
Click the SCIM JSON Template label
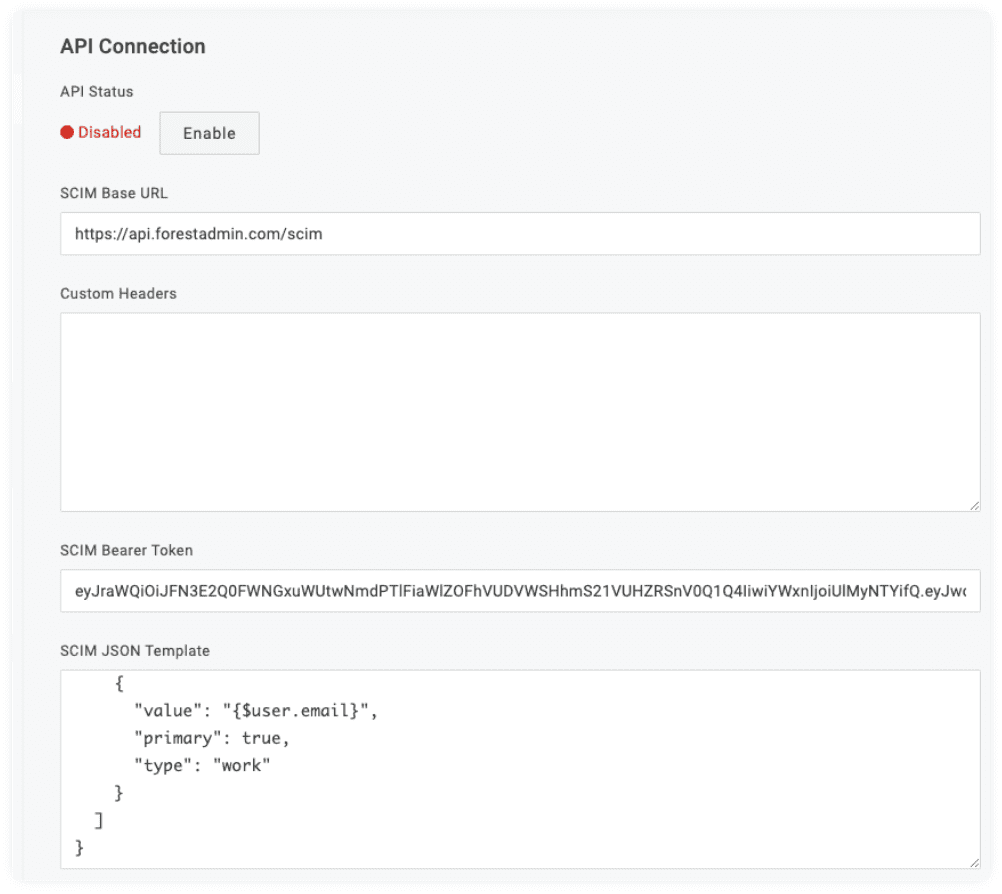pyautogui.click(x=135, y=650)
